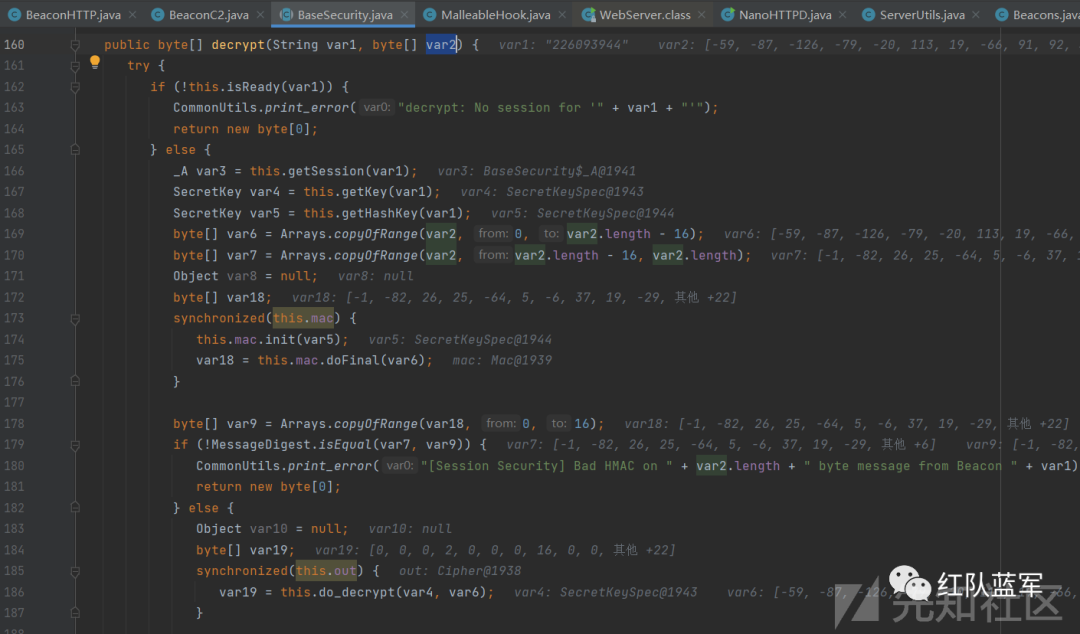Click the class file icon on WebServer.class tab

[x=588, y=14]
